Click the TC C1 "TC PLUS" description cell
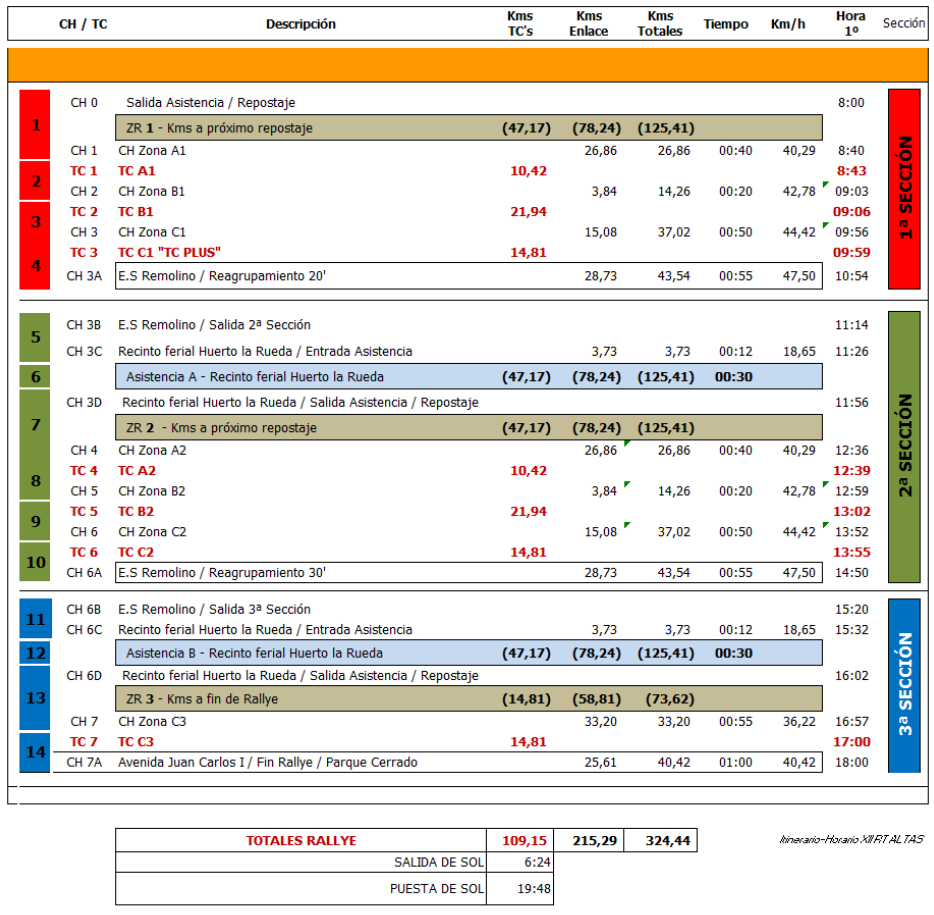Image resolution: width=934 pixels, height=915 pixels. [169, 253]
